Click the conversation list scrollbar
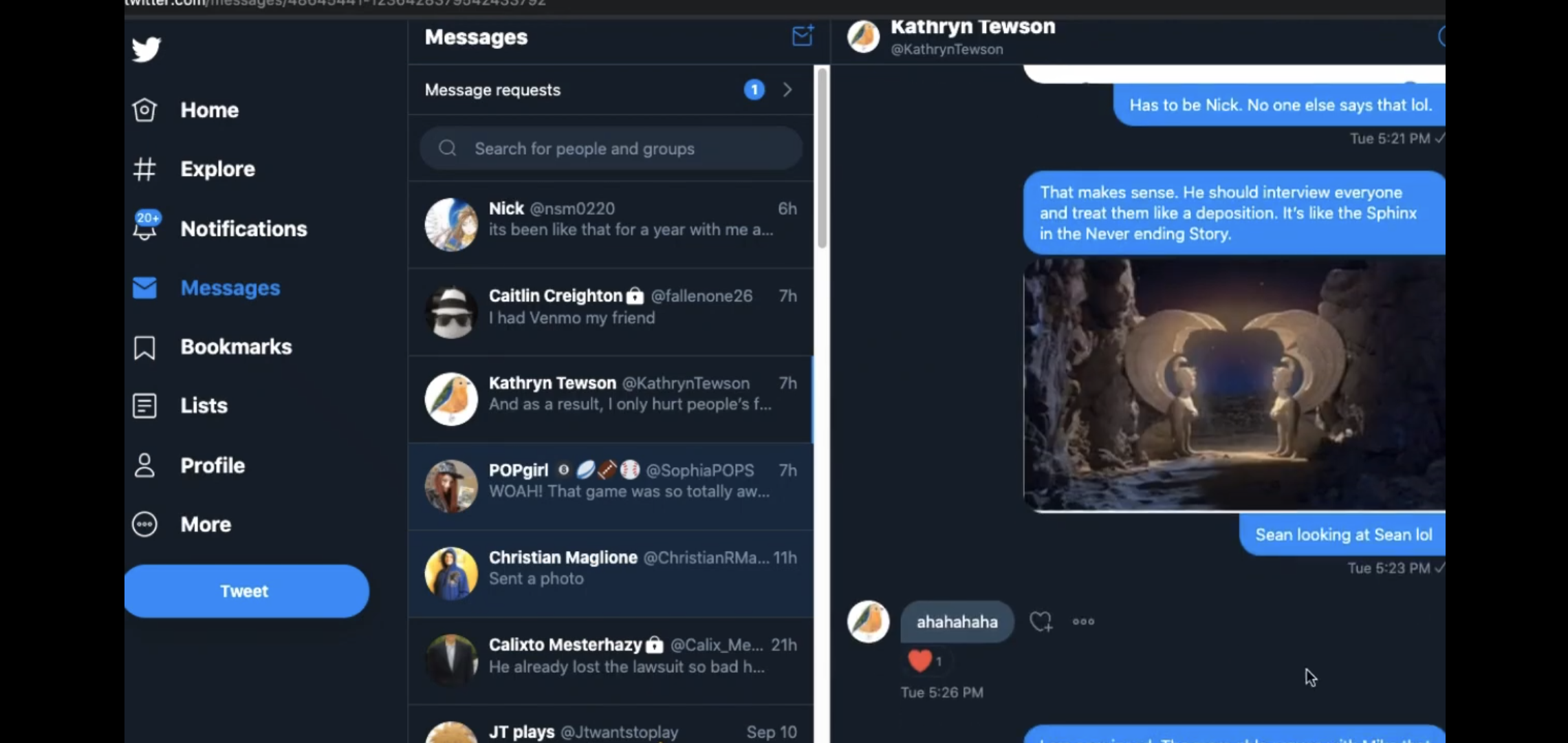This screenshot has width=1568, height=743. [x=822, y=158]
